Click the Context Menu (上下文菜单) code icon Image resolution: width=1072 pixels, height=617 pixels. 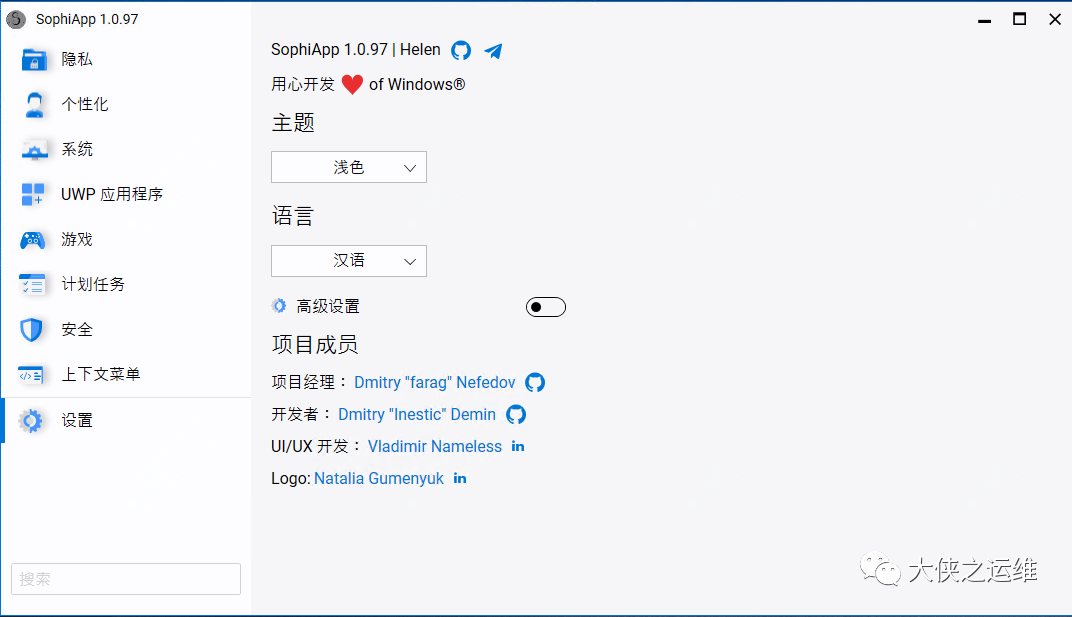pos(31,375)
